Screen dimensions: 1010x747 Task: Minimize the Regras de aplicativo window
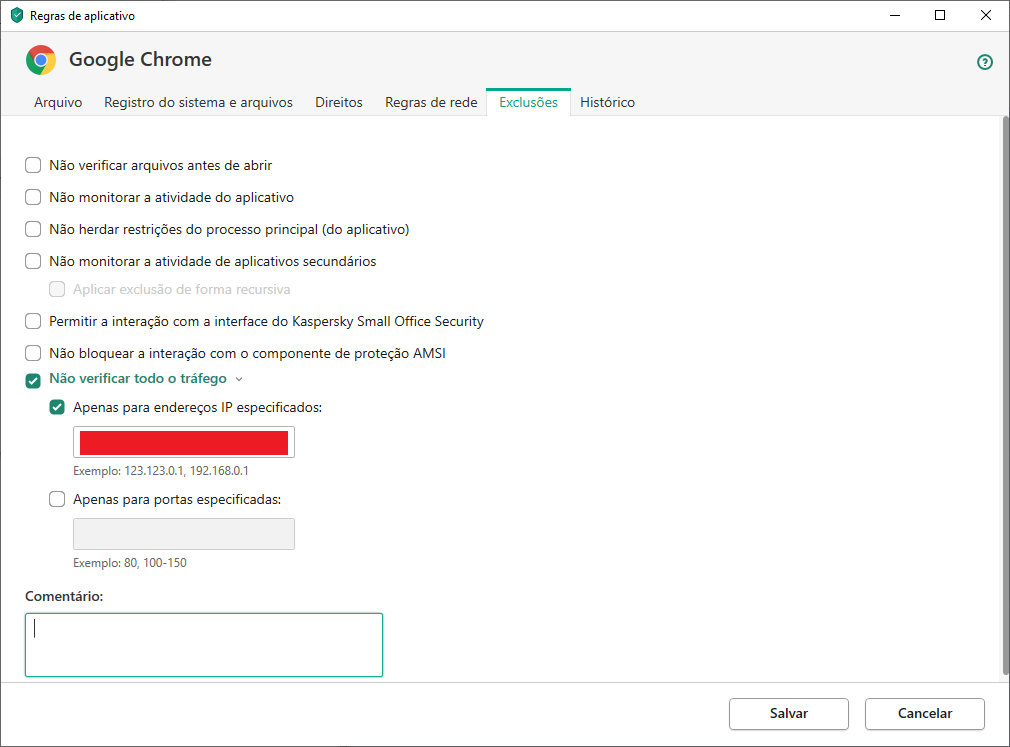(x=895, y=15)
